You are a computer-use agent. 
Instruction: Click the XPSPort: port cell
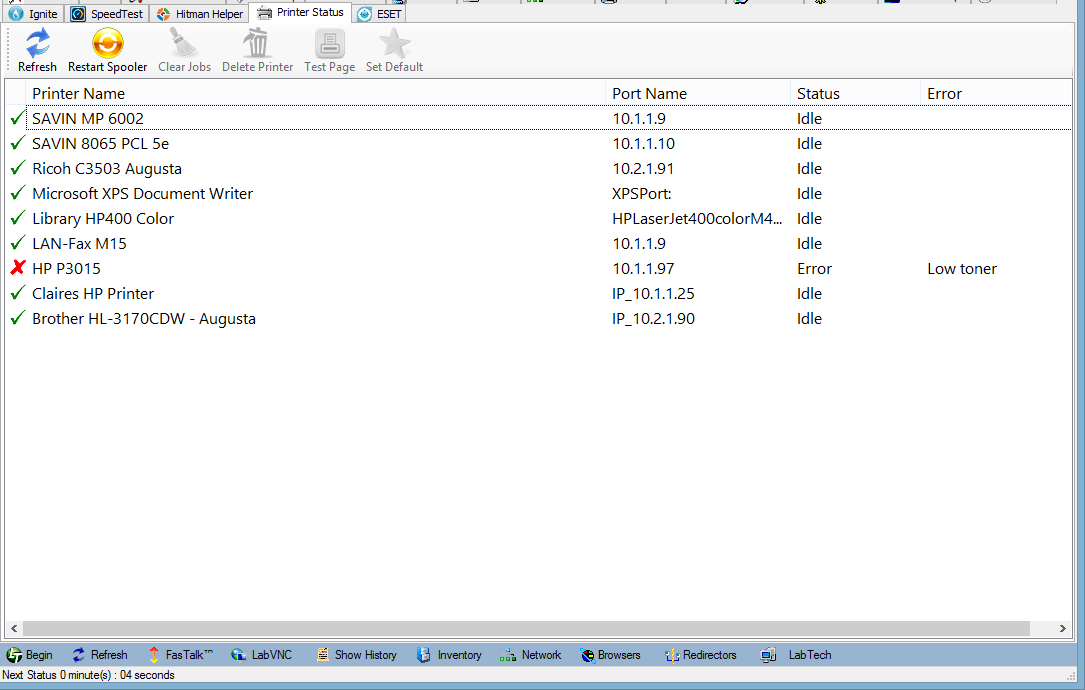pyautogui.click(x=641, y=194)
